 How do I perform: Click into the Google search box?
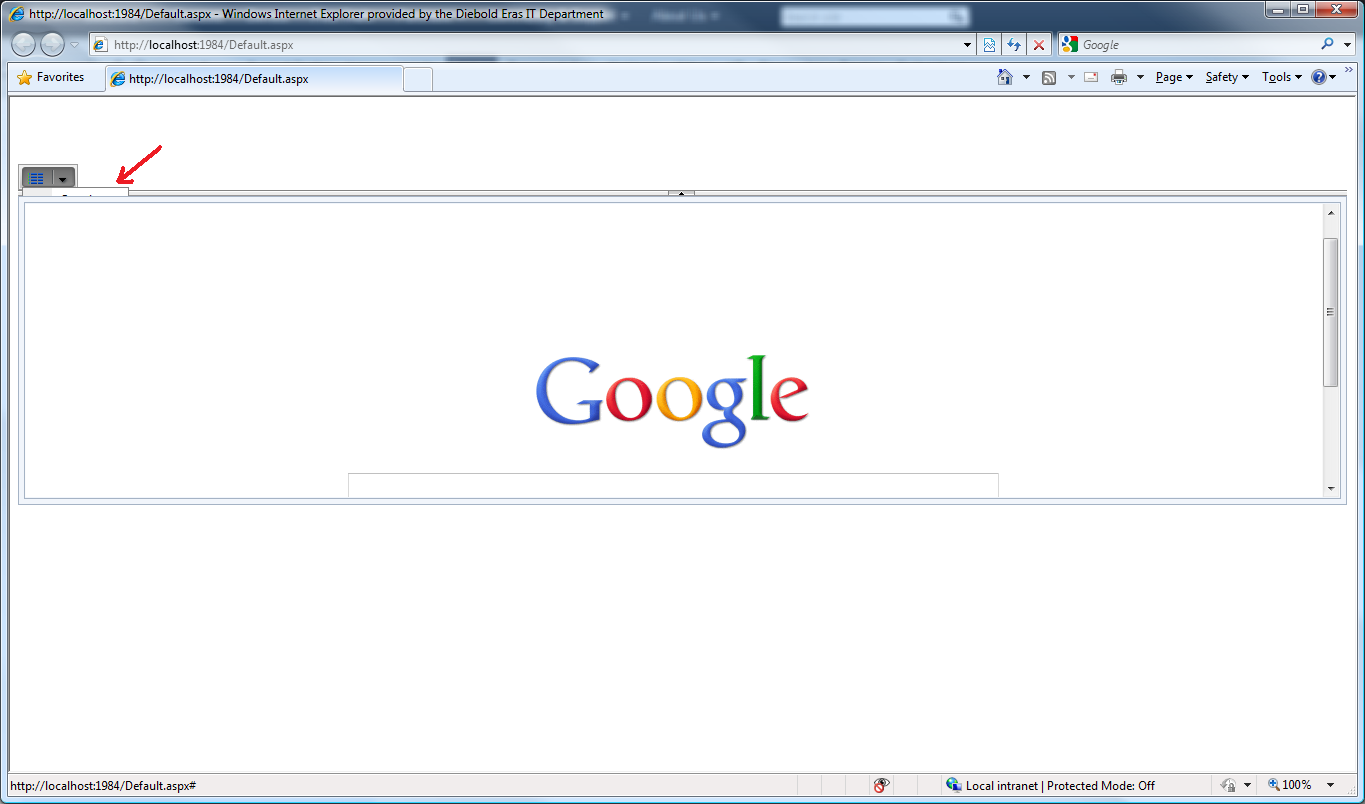1196,45
